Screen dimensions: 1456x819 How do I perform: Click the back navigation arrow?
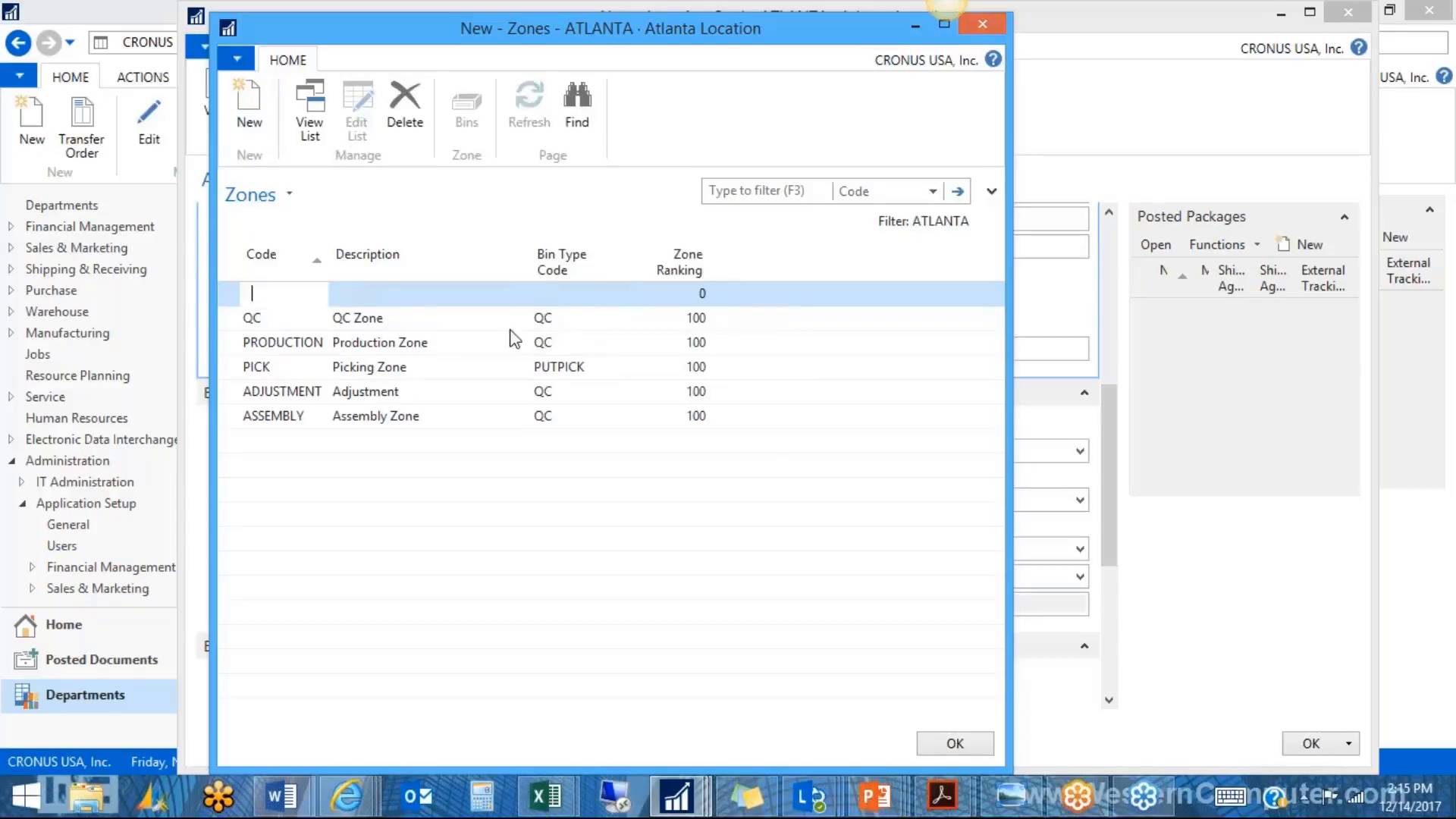tap(17, 42)
